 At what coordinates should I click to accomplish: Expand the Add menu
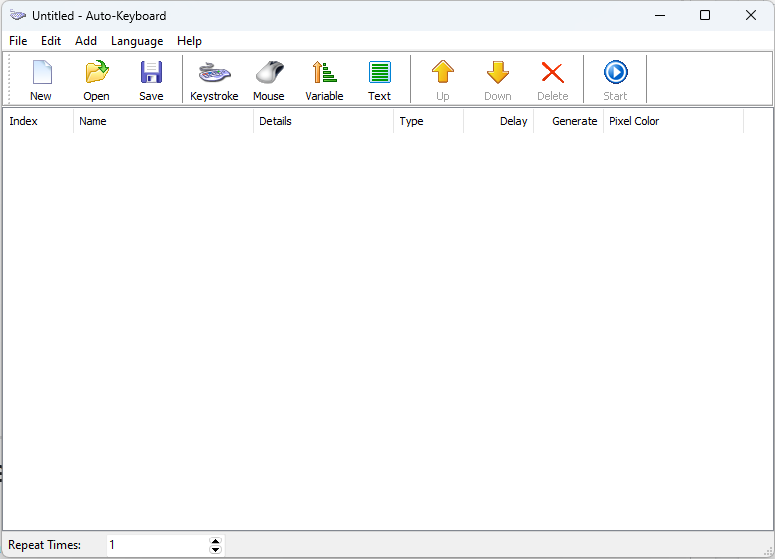(86, 41)
